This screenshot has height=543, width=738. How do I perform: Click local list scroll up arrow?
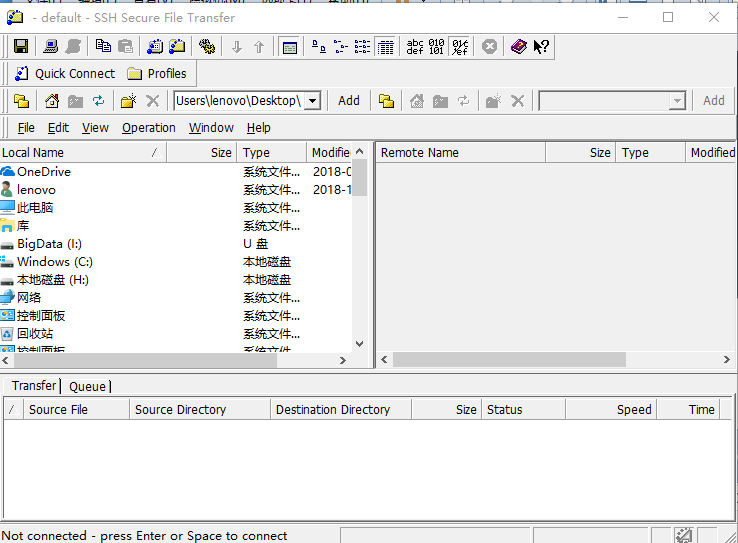(360, 151)
